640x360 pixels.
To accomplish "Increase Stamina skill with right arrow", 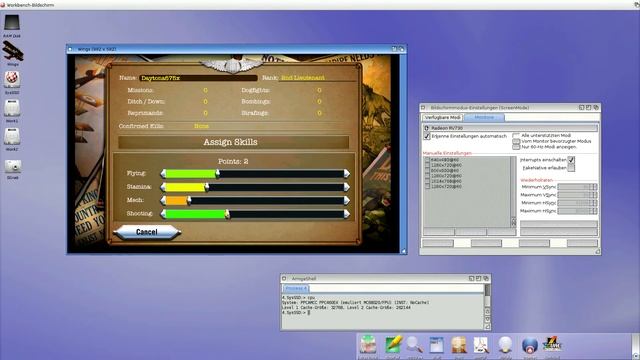I will [x=347, y=187].
